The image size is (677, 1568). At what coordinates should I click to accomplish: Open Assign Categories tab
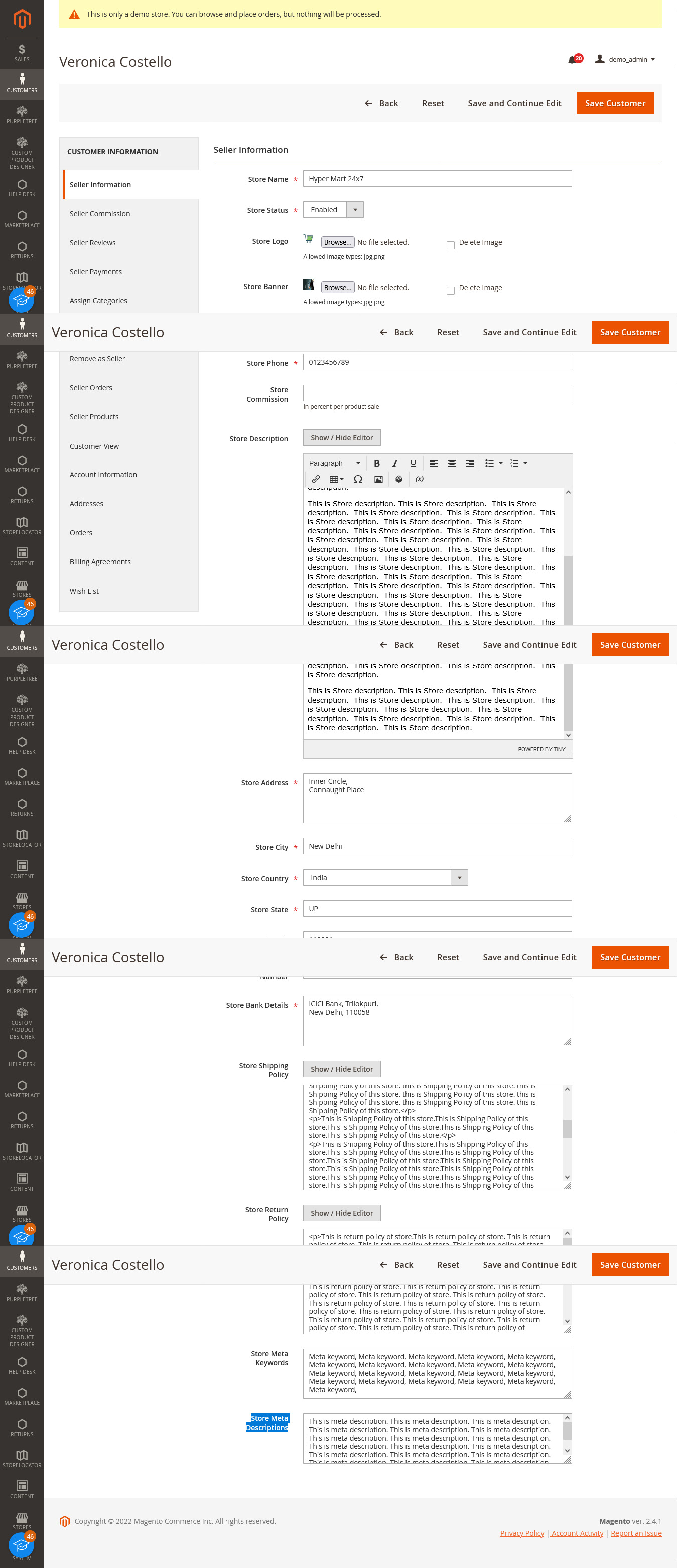tap(129, 300)
